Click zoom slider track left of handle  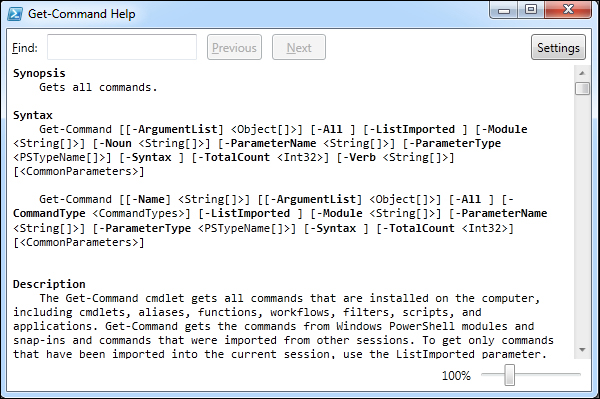coord(492,375)
